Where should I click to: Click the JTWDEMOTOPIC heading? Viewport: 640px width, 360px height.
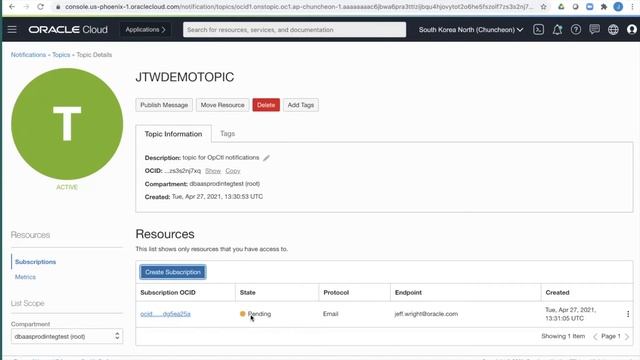tap(185, 77)
